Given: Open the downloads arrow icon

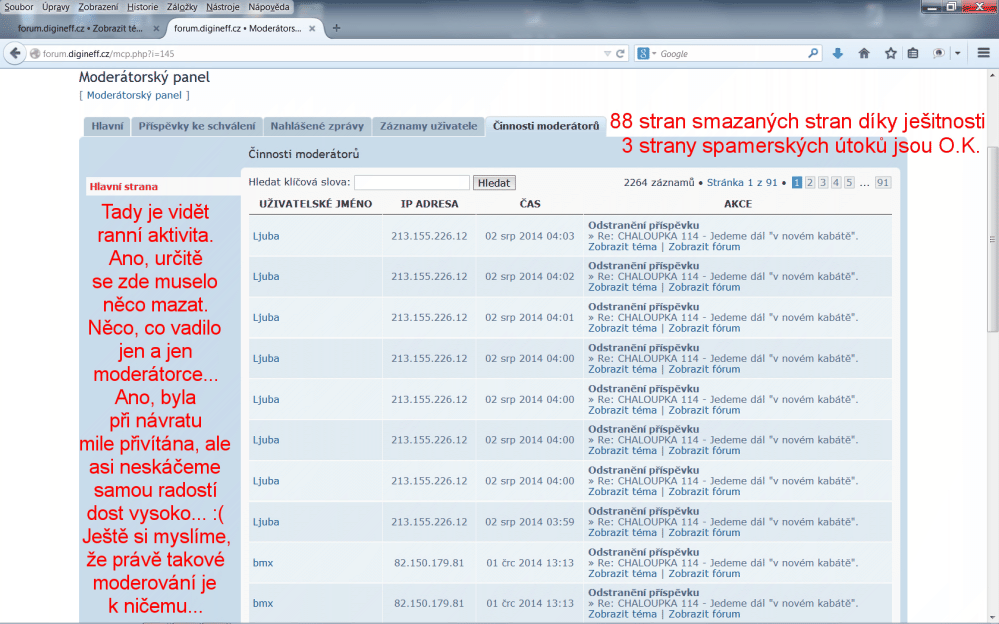Looking at the screenshot, I should (837, 53).
